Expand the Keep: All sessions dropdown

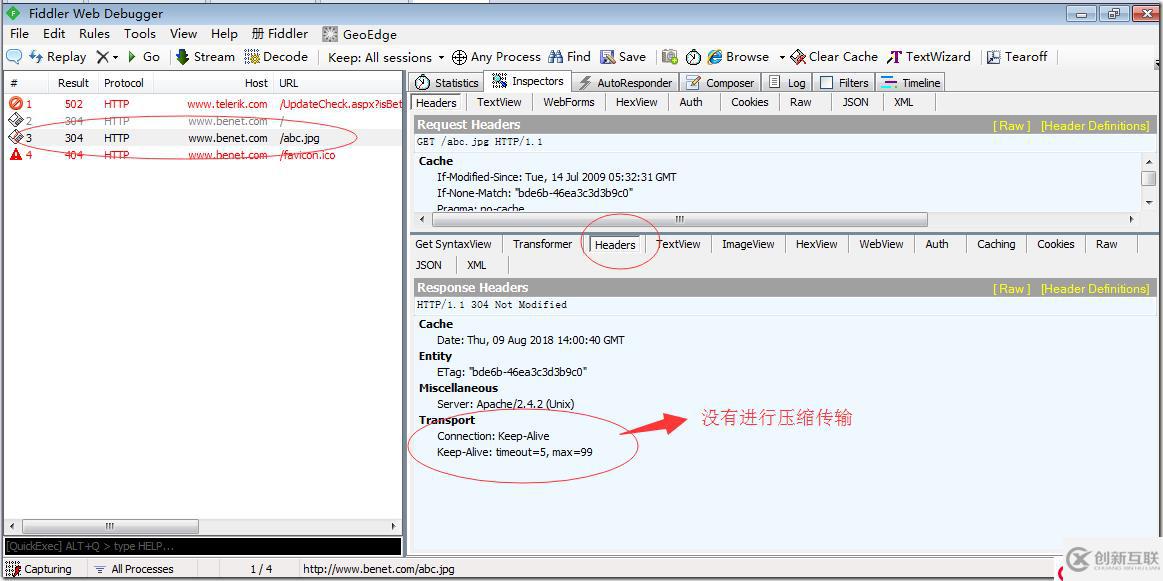[x=386, y=57]
